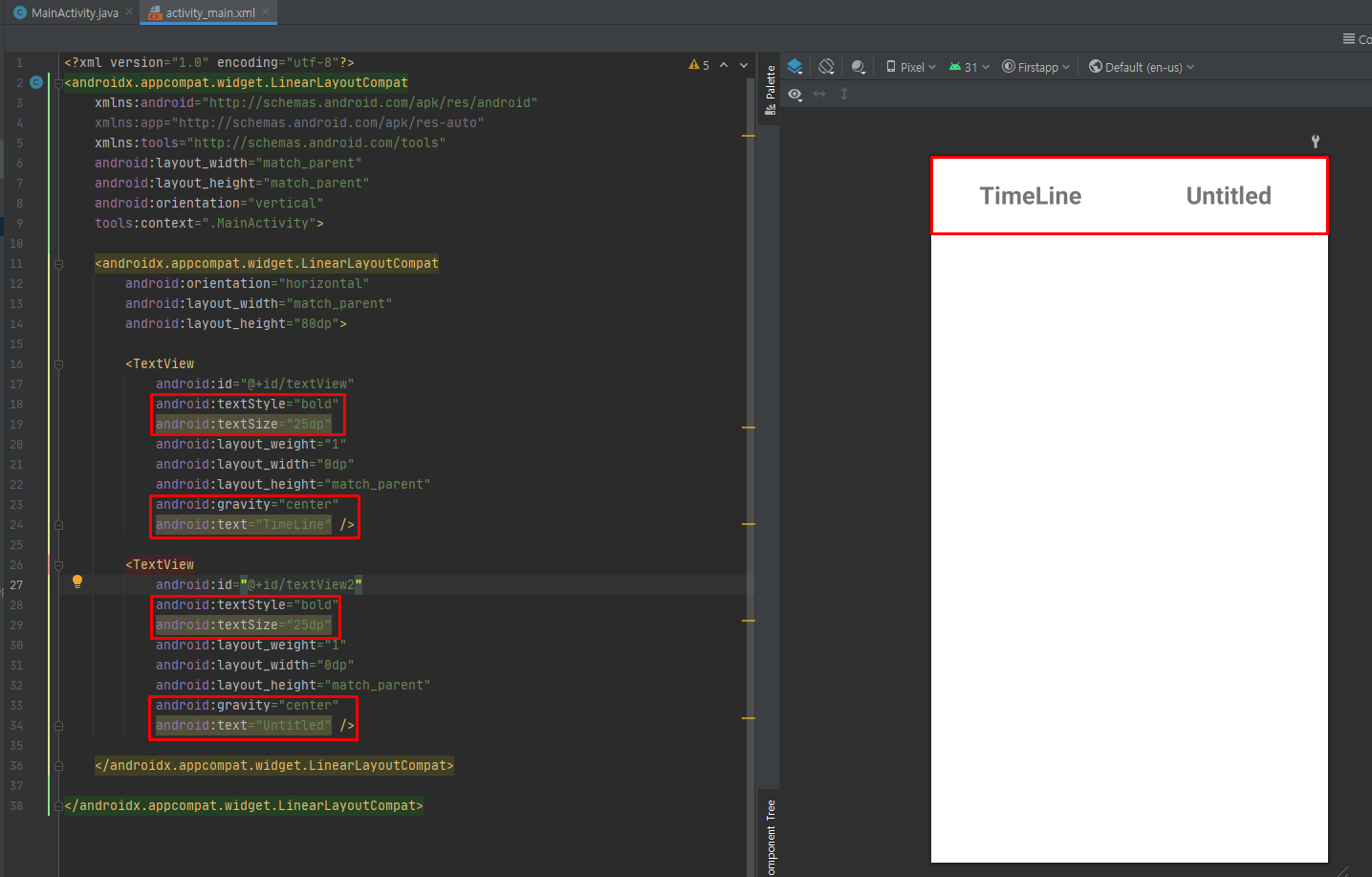Click the fold end marker on line 24
This screenshot has width=1372, height=877.
[58, 525]
